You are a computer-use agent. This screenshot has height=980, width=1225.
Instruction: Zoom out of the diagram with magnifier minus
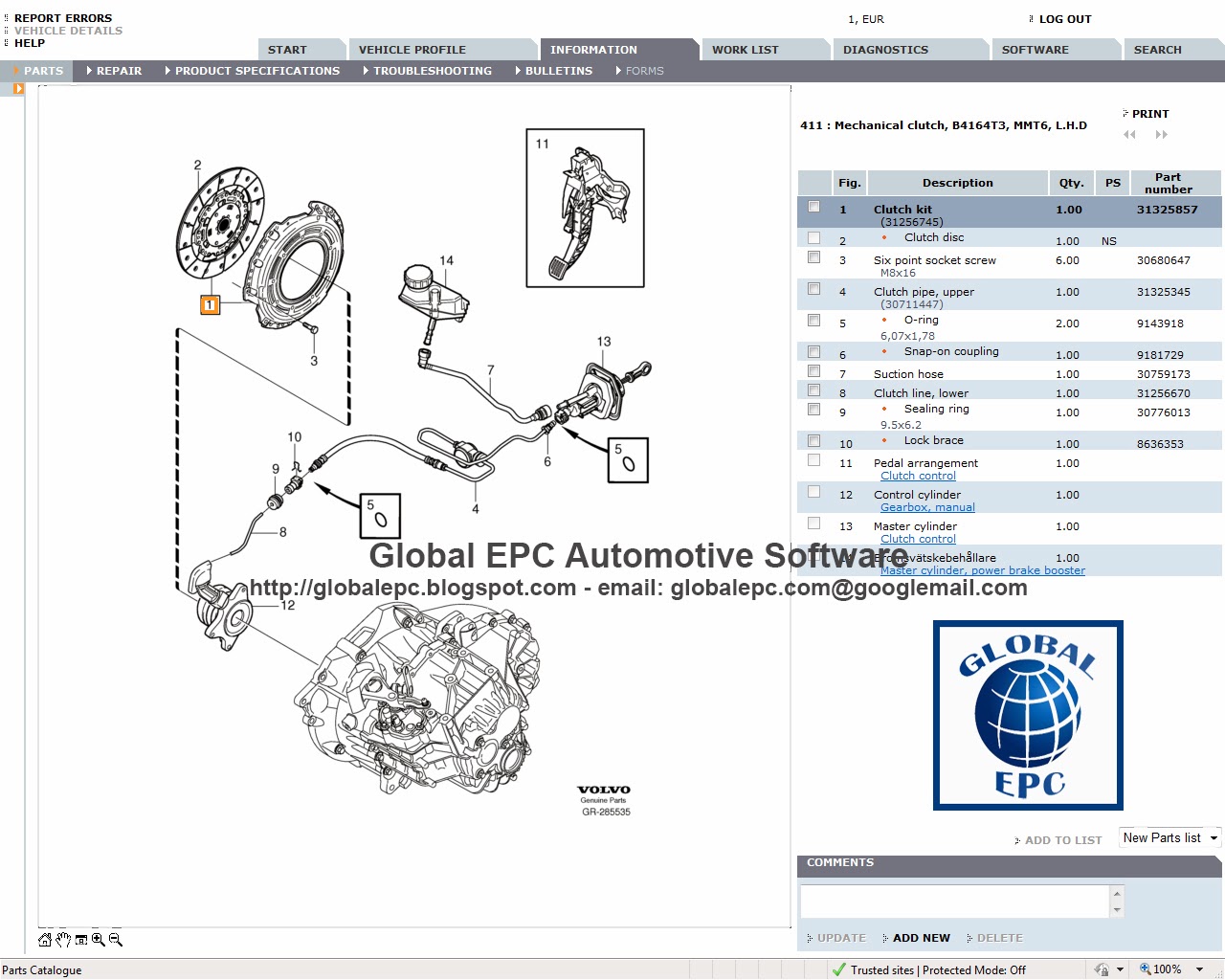116,940
